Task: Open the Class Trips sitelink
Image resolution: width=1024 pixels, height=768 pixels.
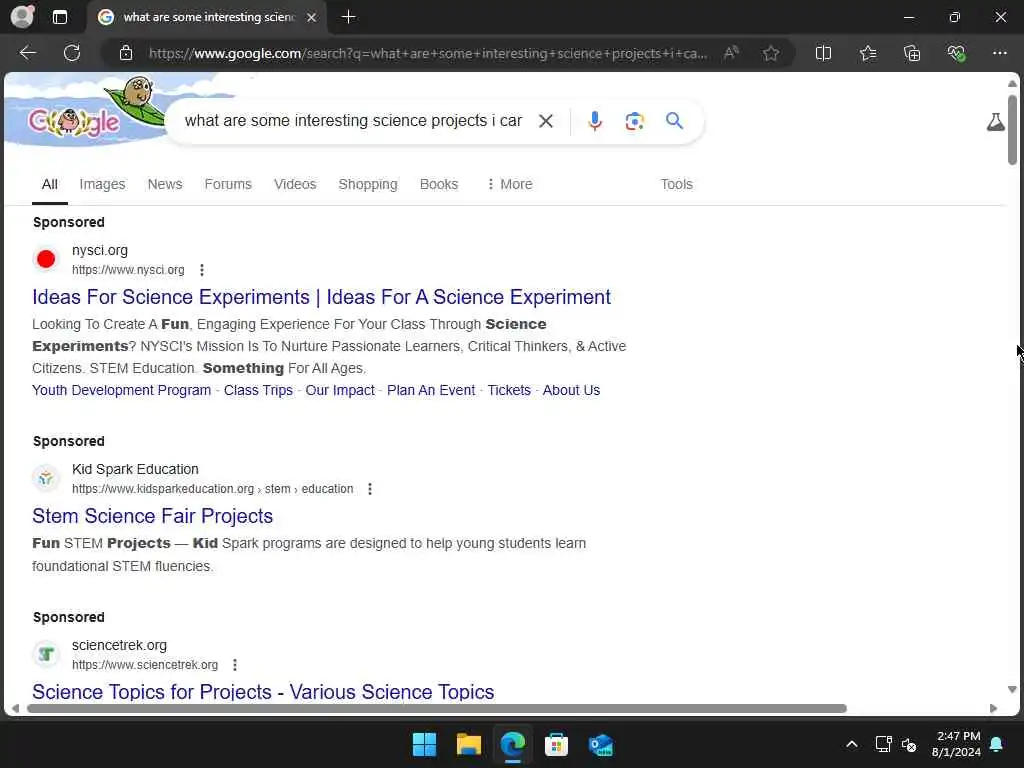Action: tap(258, 390)
